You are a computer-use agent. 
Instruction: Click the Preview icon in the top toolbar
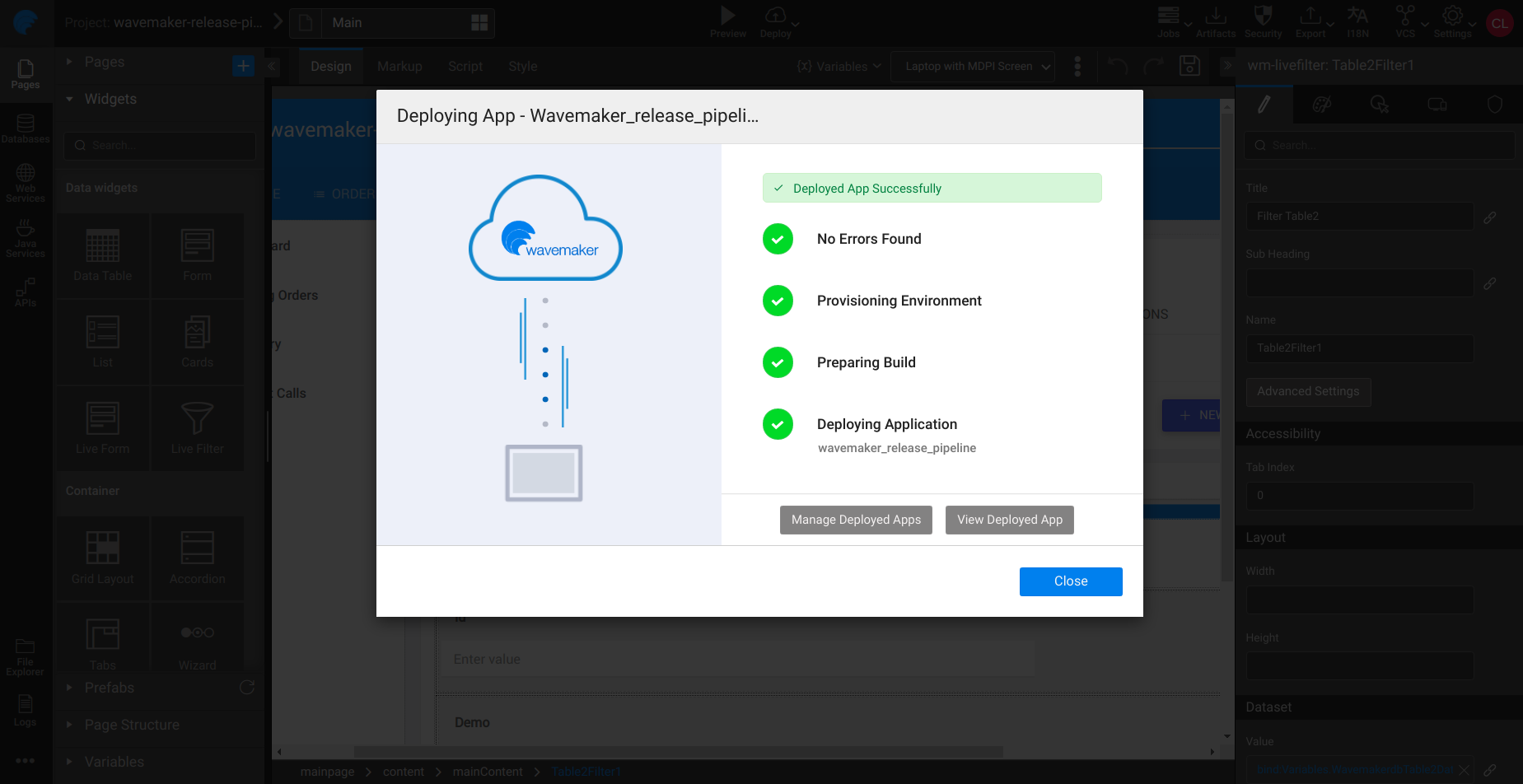pyautogui.click(x=727, y=15)
